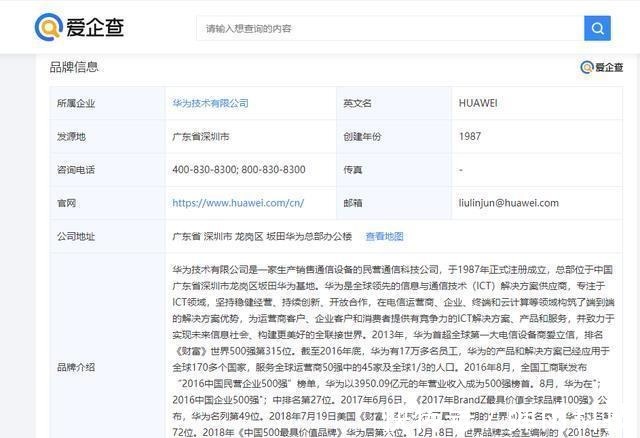The height and width of the screenshot is (438, 640).
Task: Click the fax value dash cell
Action: [537, 170]
